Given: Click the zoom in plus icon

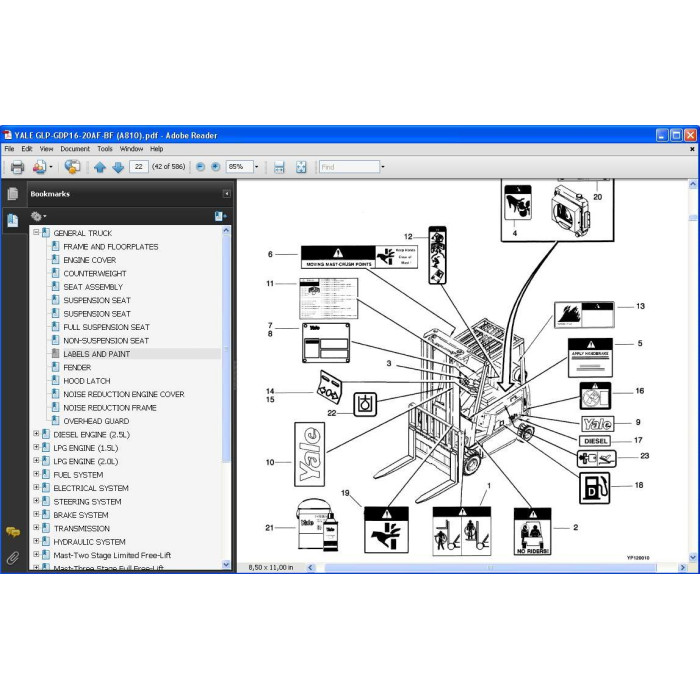Looking at the screenshot, I should click(216, 167).
